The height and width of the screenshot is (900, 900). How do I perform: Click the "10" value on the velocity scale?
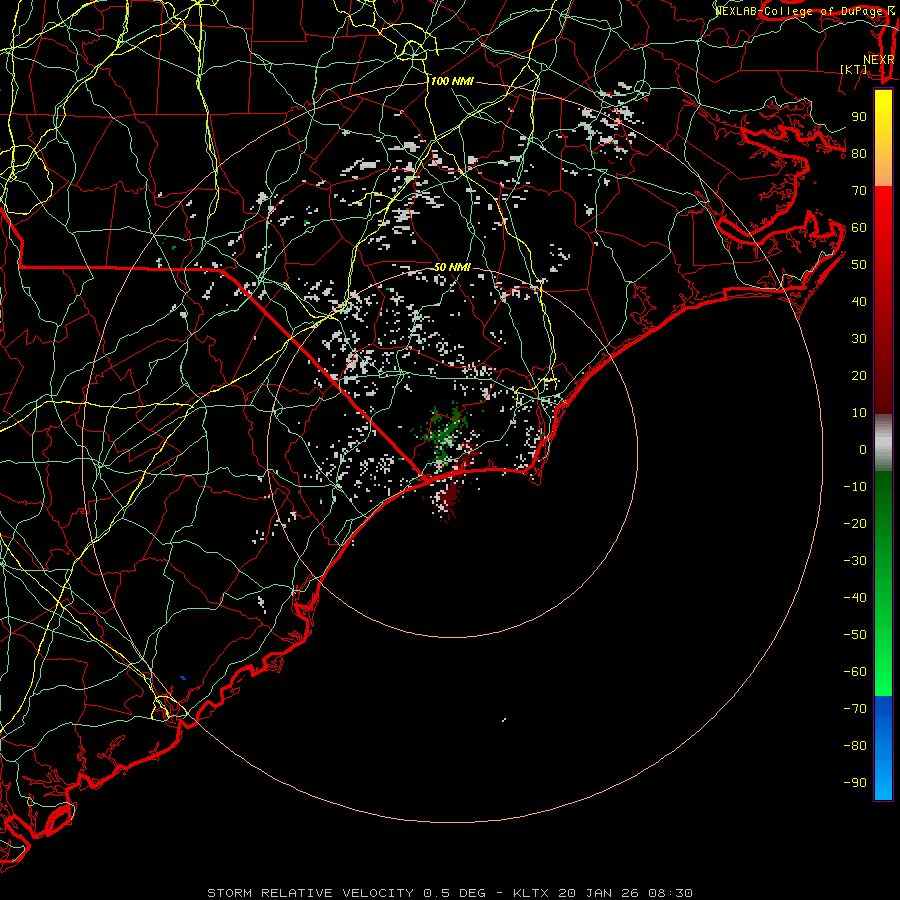[x=859, y=413]
